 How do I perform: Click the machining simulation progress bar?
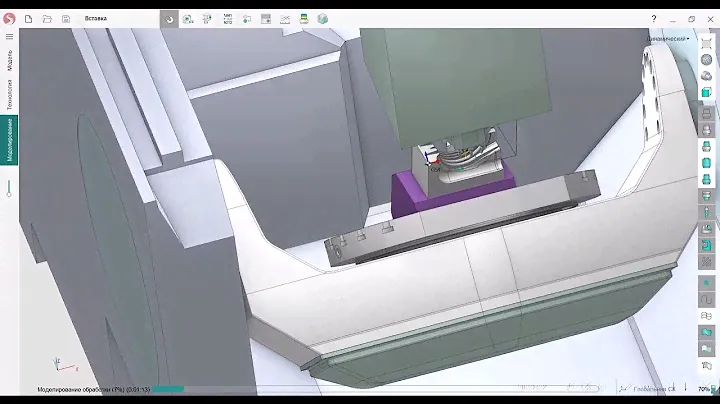point(168,388)
